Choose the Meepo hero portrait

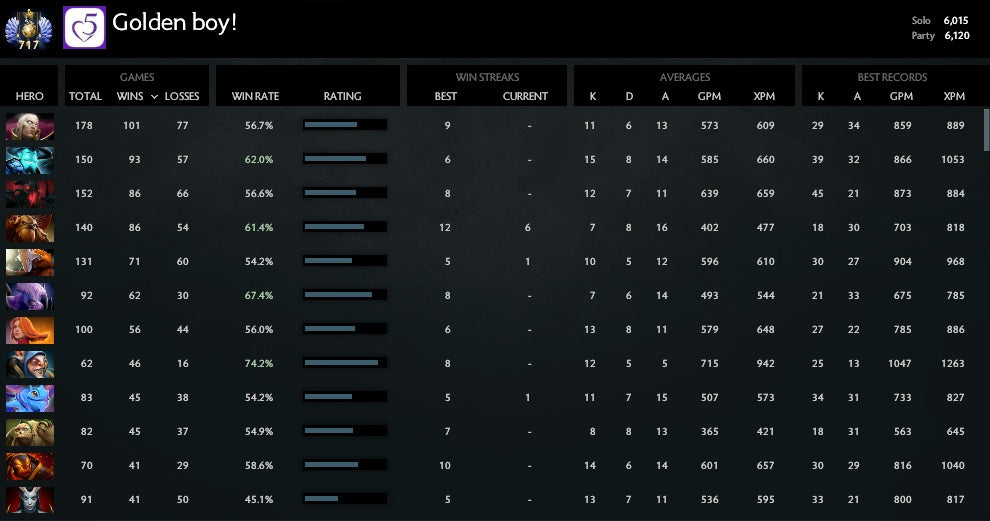click(29, 364)
